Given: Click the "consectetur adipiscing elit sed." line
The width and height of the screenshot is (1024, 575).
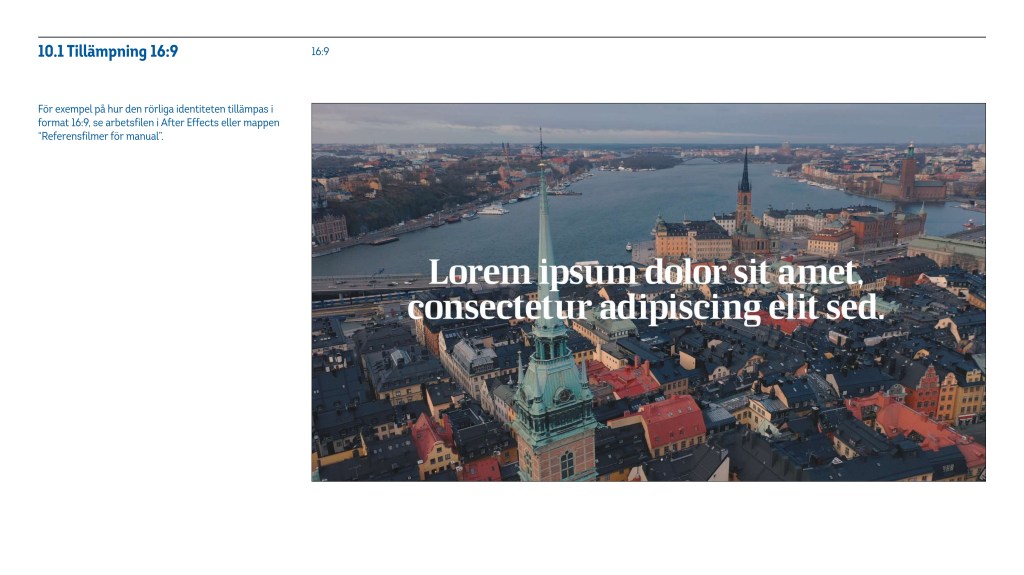Looking at the screenshot, I should pos(645,306).
